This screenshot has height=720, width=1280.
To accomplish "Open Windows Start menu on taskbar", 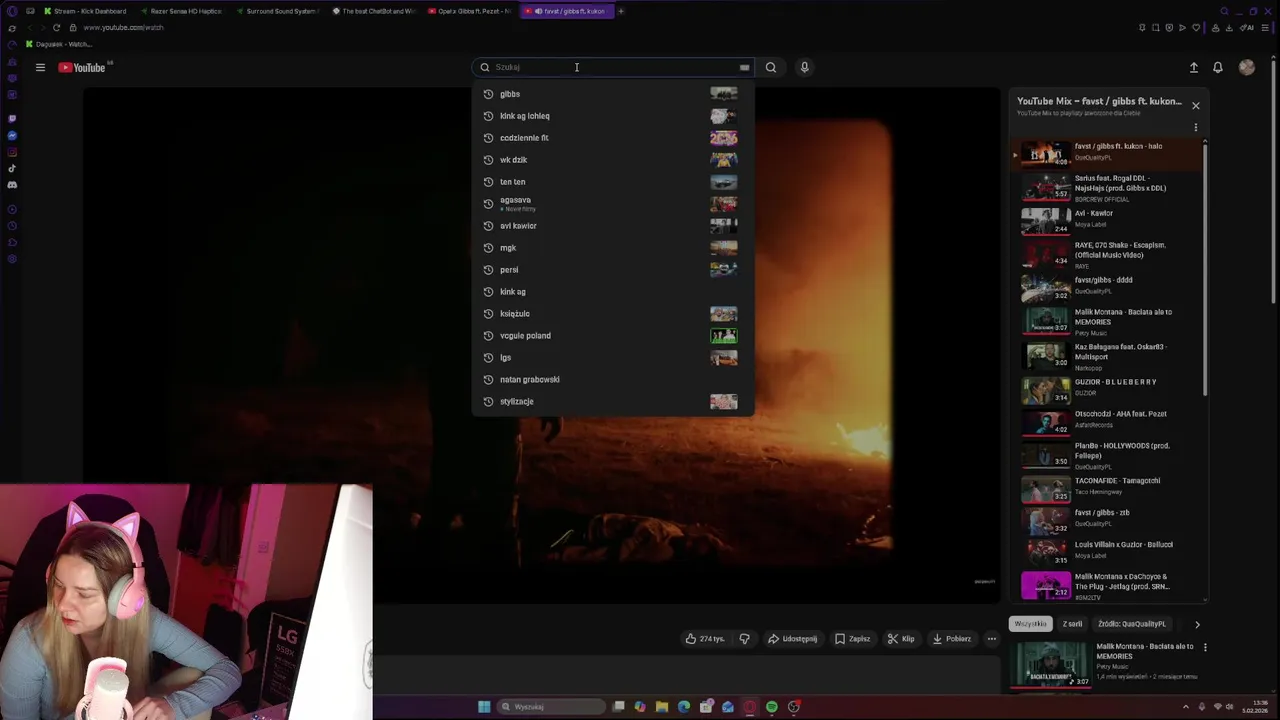I will point(484,707).
